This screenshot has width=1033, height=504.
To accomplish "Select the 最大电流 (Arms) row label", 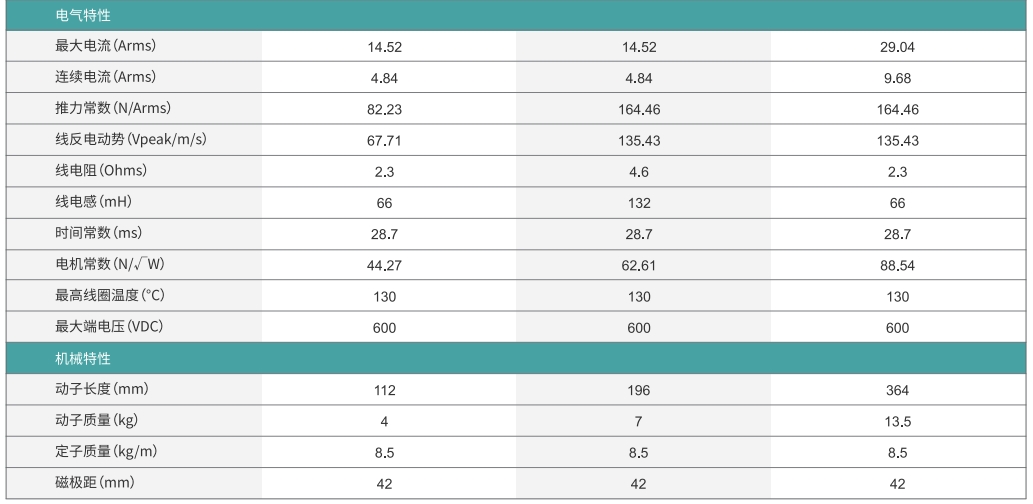I will 106,46.
